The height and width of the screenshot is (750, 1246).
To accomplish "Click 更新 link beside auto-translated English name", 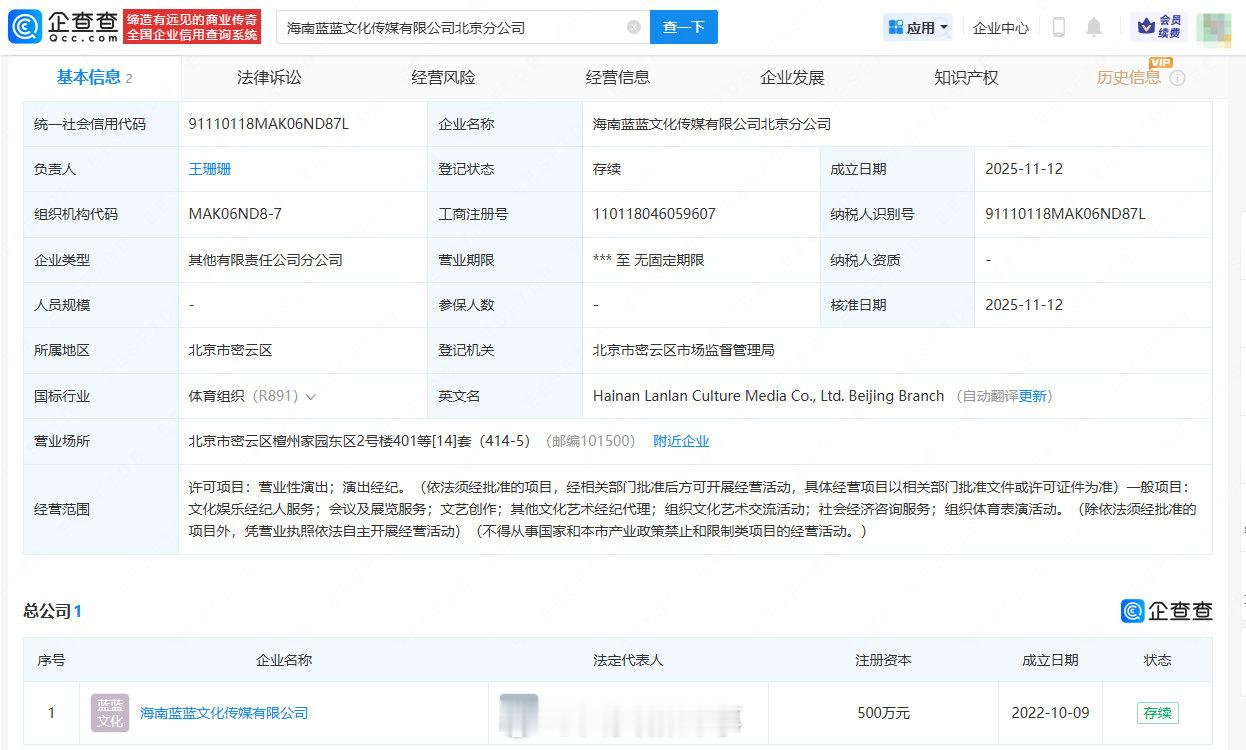I will (1033, 396).
